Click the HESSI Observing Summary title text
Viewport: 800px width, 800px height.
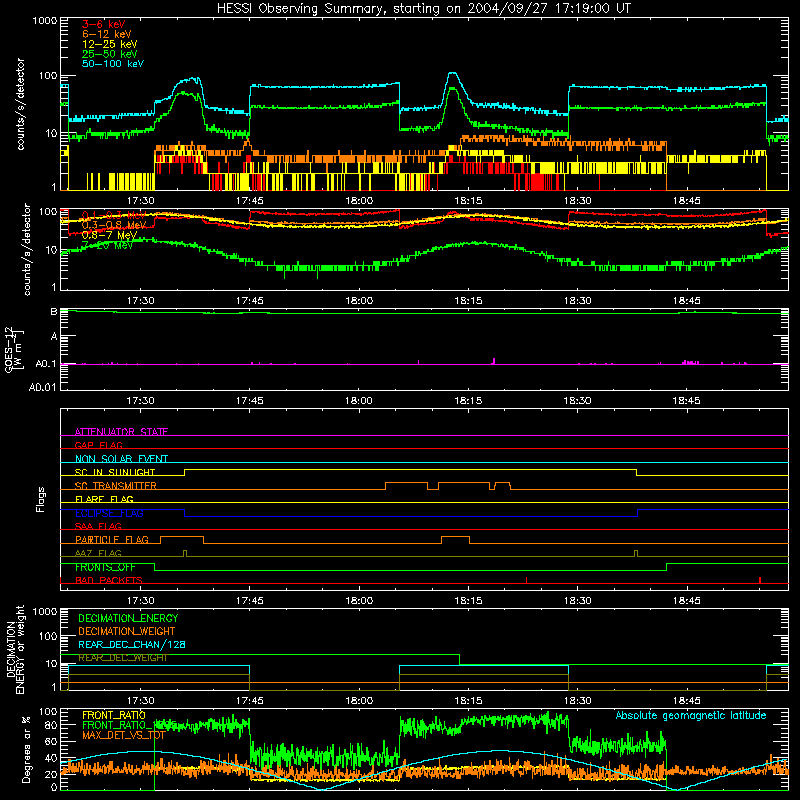click(423, 9)
